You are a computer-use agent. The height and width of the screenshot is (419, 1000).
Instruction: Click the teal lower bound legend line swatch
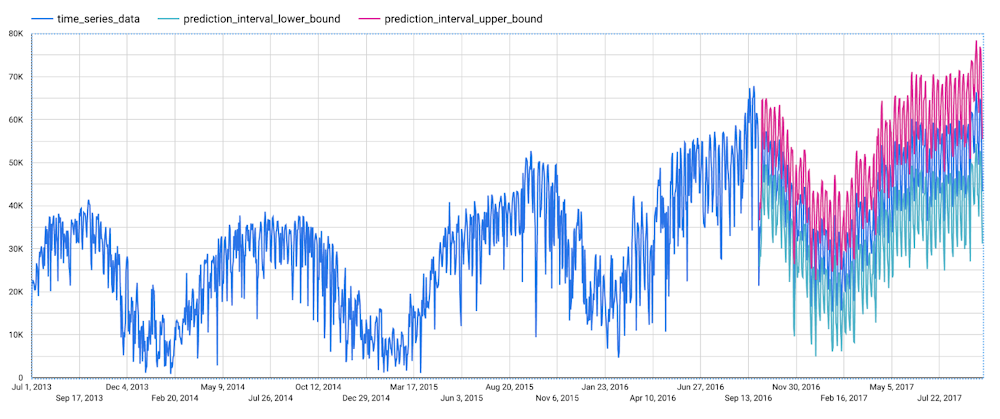[168, 19]
